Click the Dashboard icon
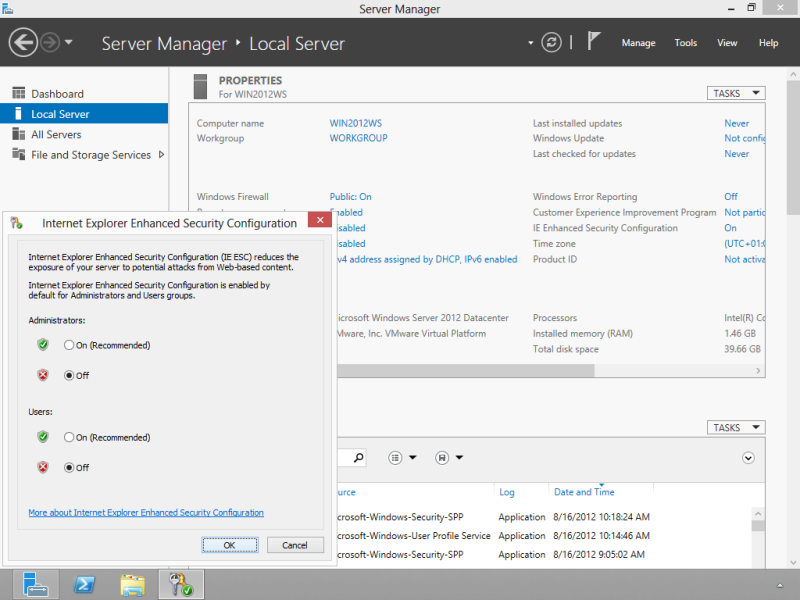800x600 pixels. pyautogui.click(x=19, y=93)
